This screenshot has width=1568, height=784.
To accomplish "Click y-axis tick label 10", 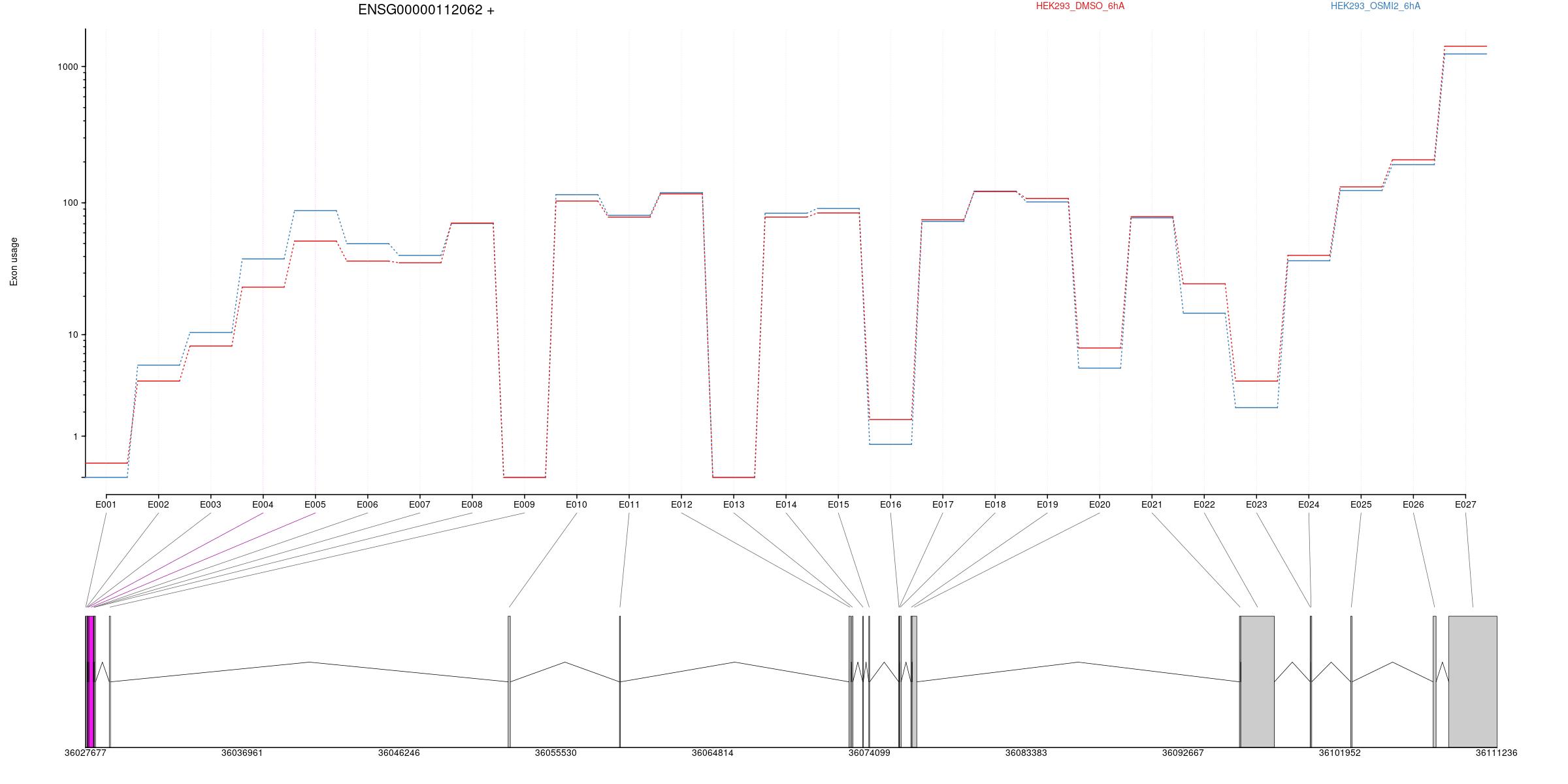I will coord(73,335).
